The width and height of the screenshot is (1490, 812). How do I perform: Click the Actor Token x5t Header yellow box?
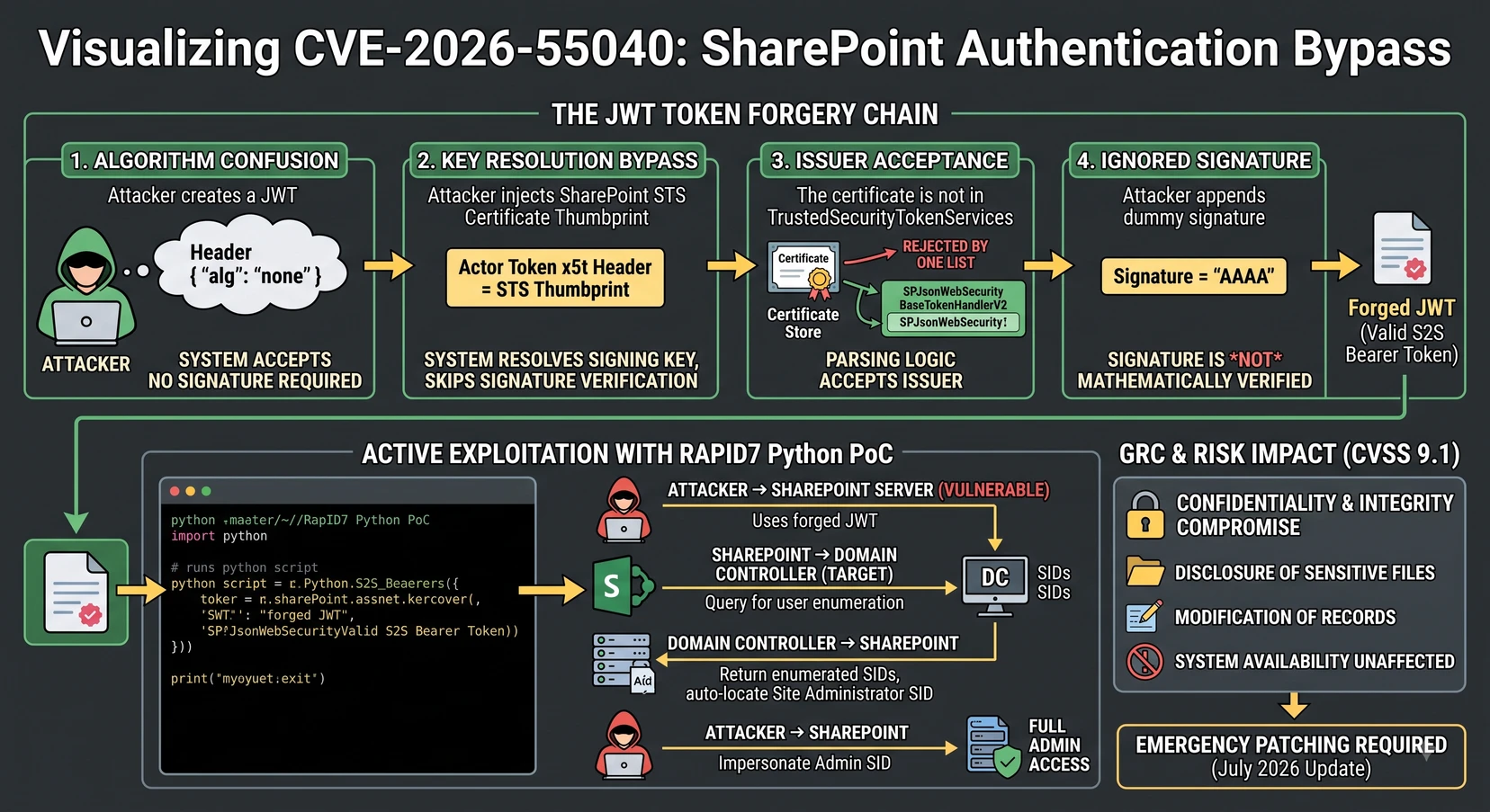pyautogui.click(x=555, y=278)
